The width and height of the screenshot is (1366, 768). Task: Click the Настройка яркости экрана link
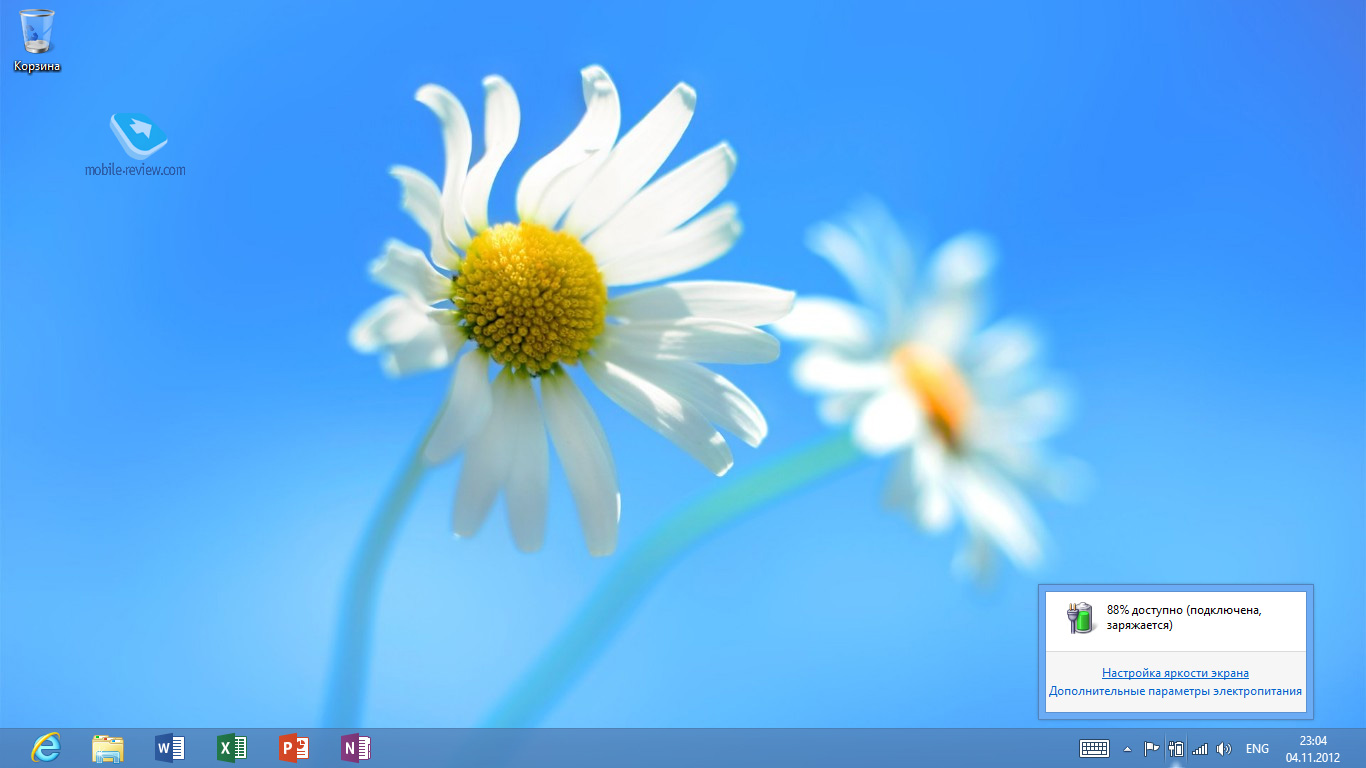(x=1175, y=673)
